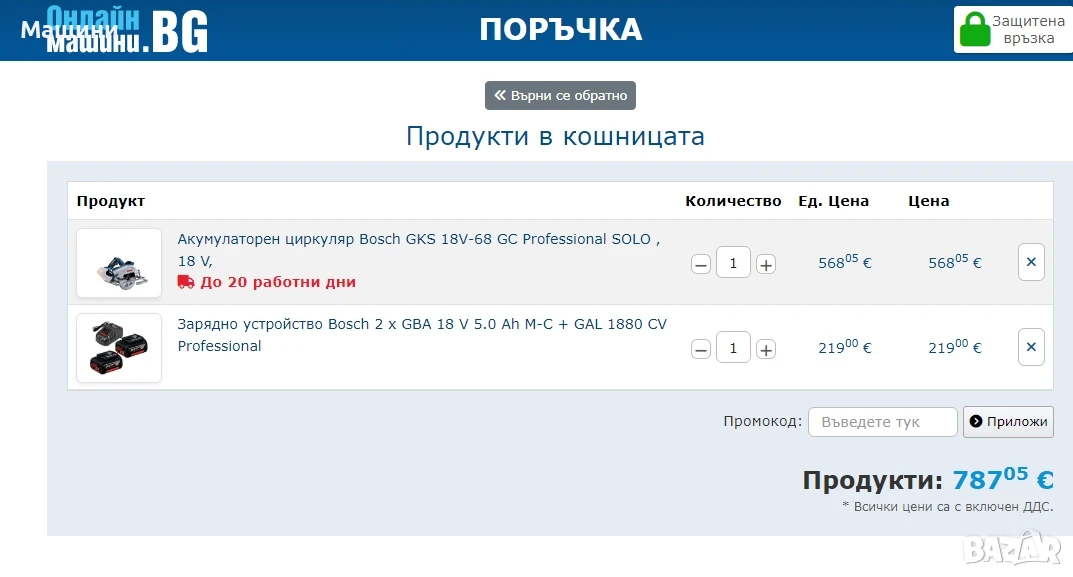This screenshot has width=1073, height=577.
Task: Decrease quantity of Bosch GBA charger set
Action: click(701, 349)
